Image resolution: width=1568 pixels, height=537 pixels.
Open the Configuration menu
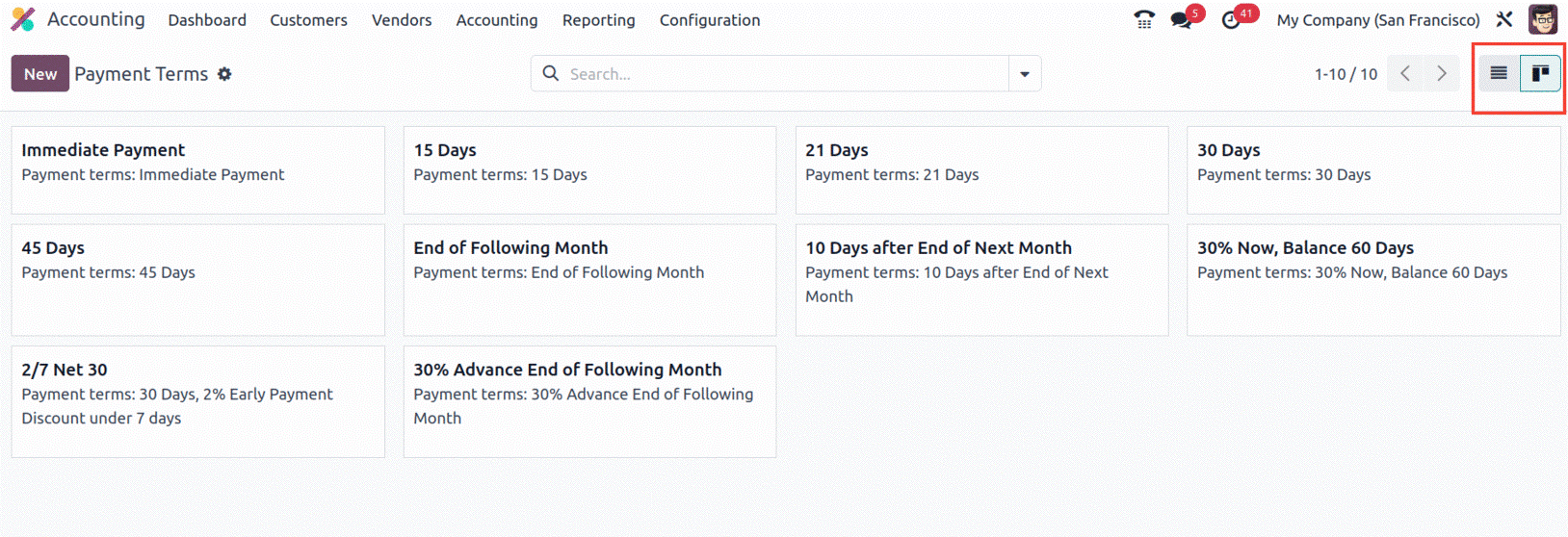point(710,20)
